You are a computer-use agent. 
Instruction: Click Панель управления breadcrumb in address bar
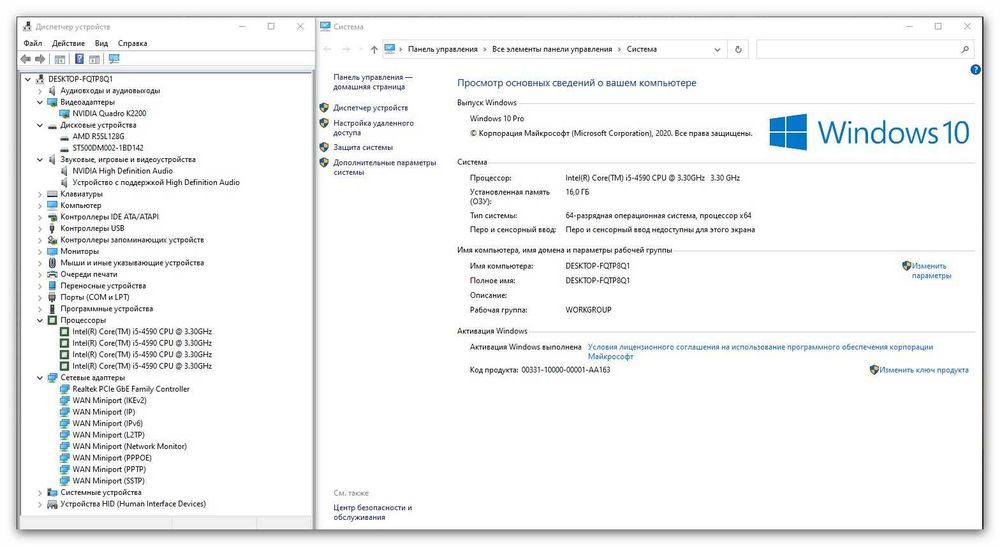pos(443,49)
